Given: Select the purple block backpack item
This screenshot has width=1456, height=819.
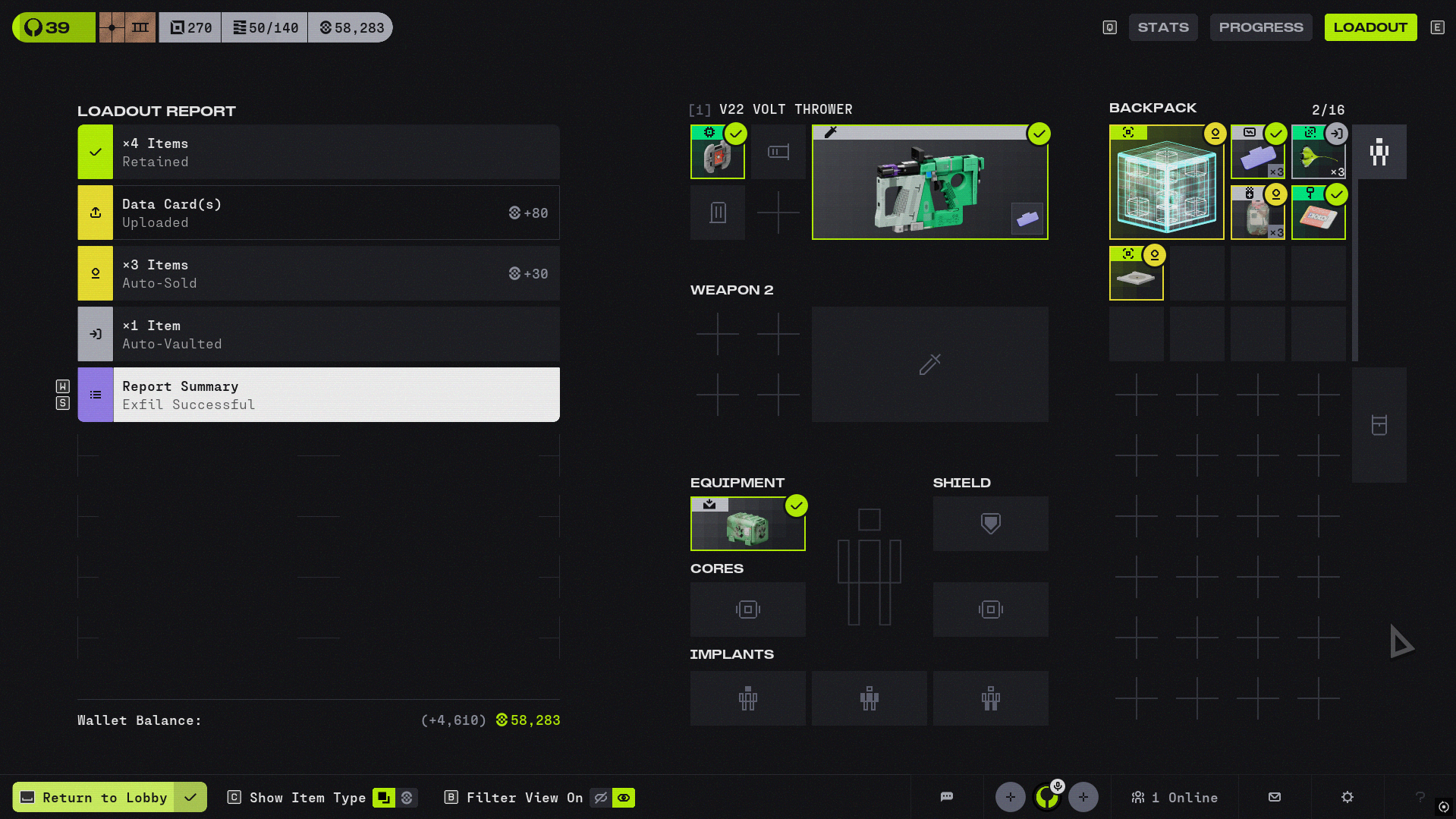Looking at the screenshot, I should [x=1258, y=152].
